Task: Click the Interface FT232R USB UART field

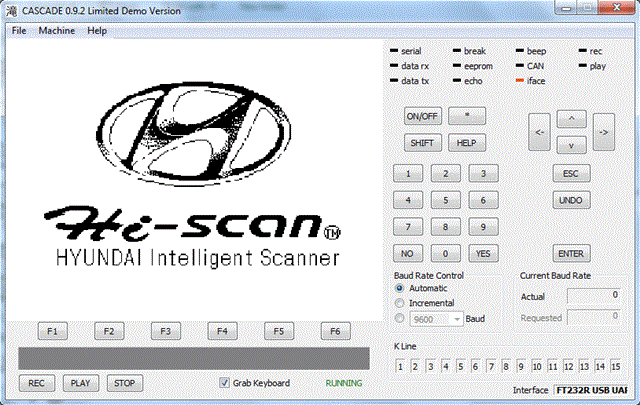Action: [591, 390]
